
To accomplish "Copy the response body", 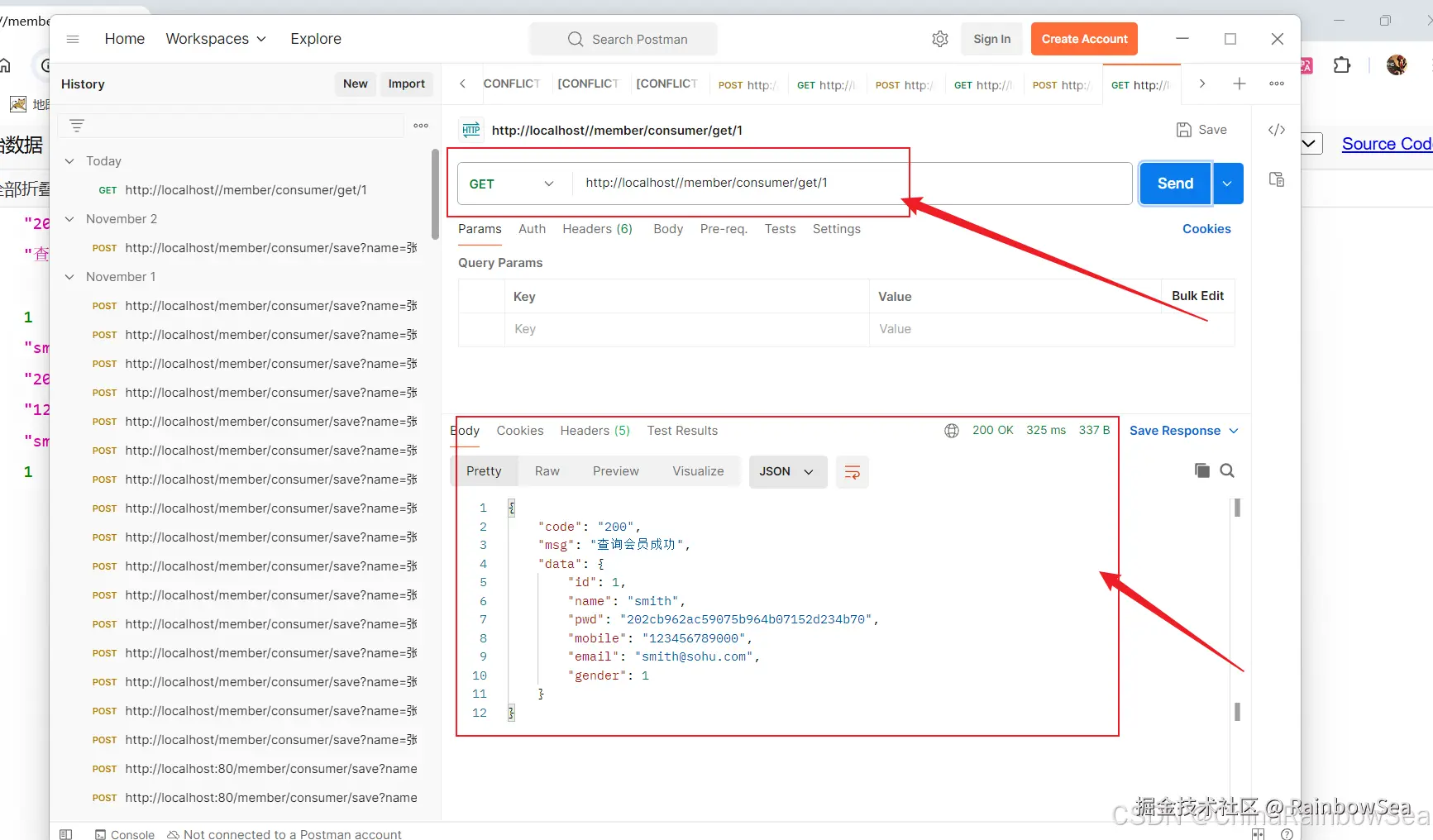I will point(1202,470).
